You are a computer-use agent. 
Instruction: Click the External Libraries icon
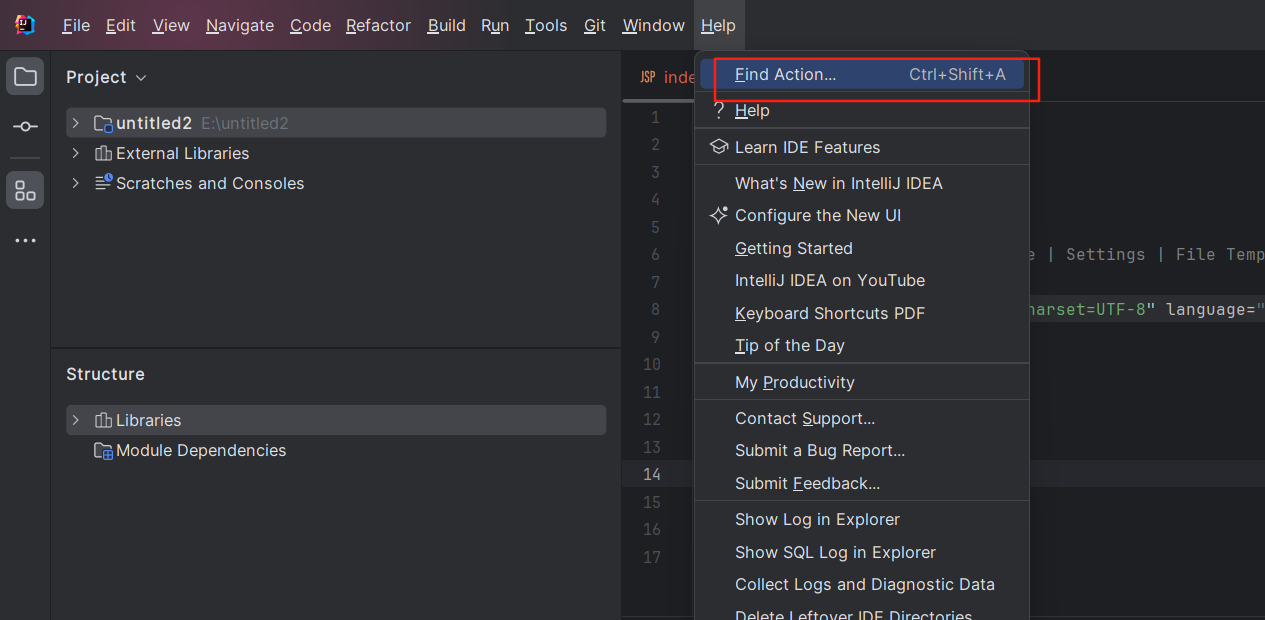pyautogui.click(x=103, y=153)
